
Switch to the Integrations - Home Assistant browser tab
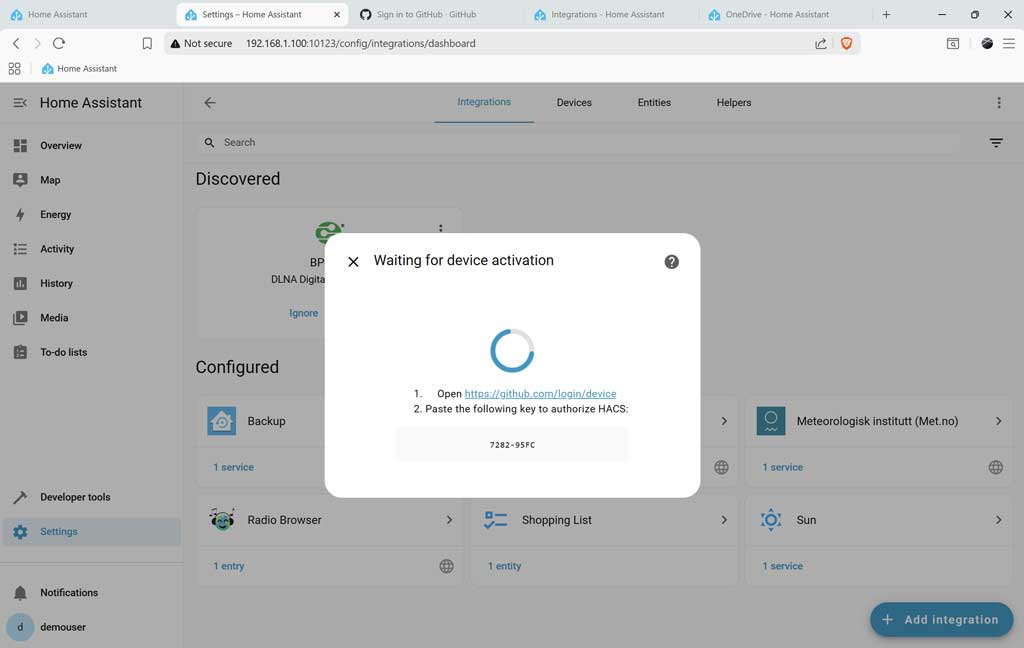click(x=607, y=14)
